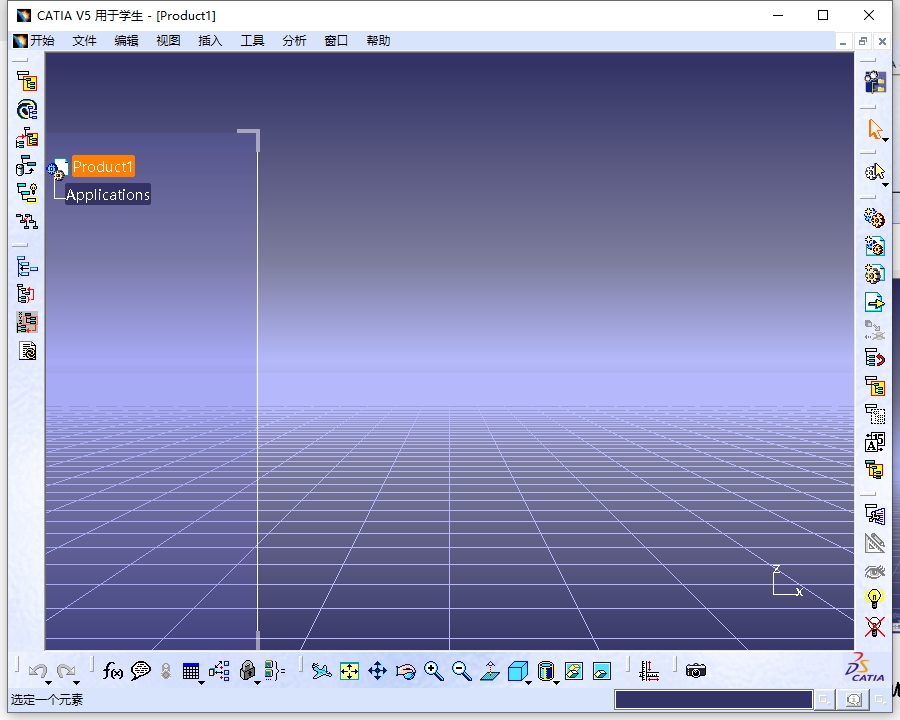Toggle the crossed-eye visibility tool
Image resolution: width=900 pixels, height=720 pixels.
pyautogui.click(x=875, y=571)
